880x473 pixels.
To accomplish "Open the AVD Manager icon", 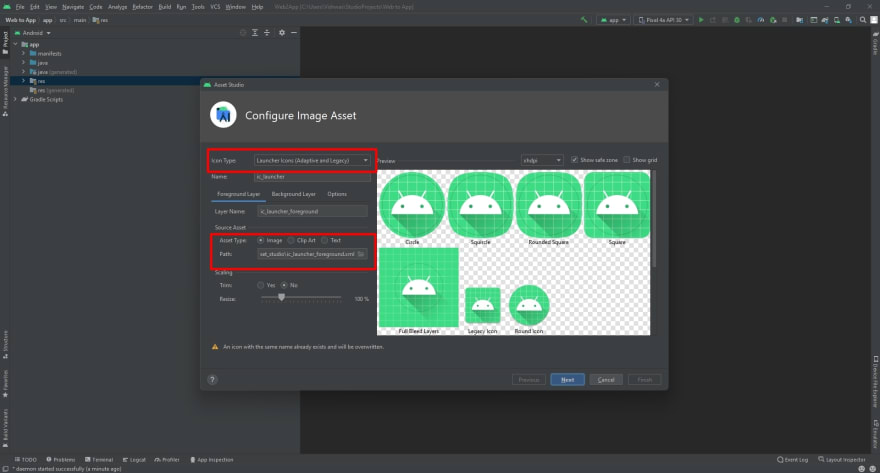I will [x=837, y=20].
